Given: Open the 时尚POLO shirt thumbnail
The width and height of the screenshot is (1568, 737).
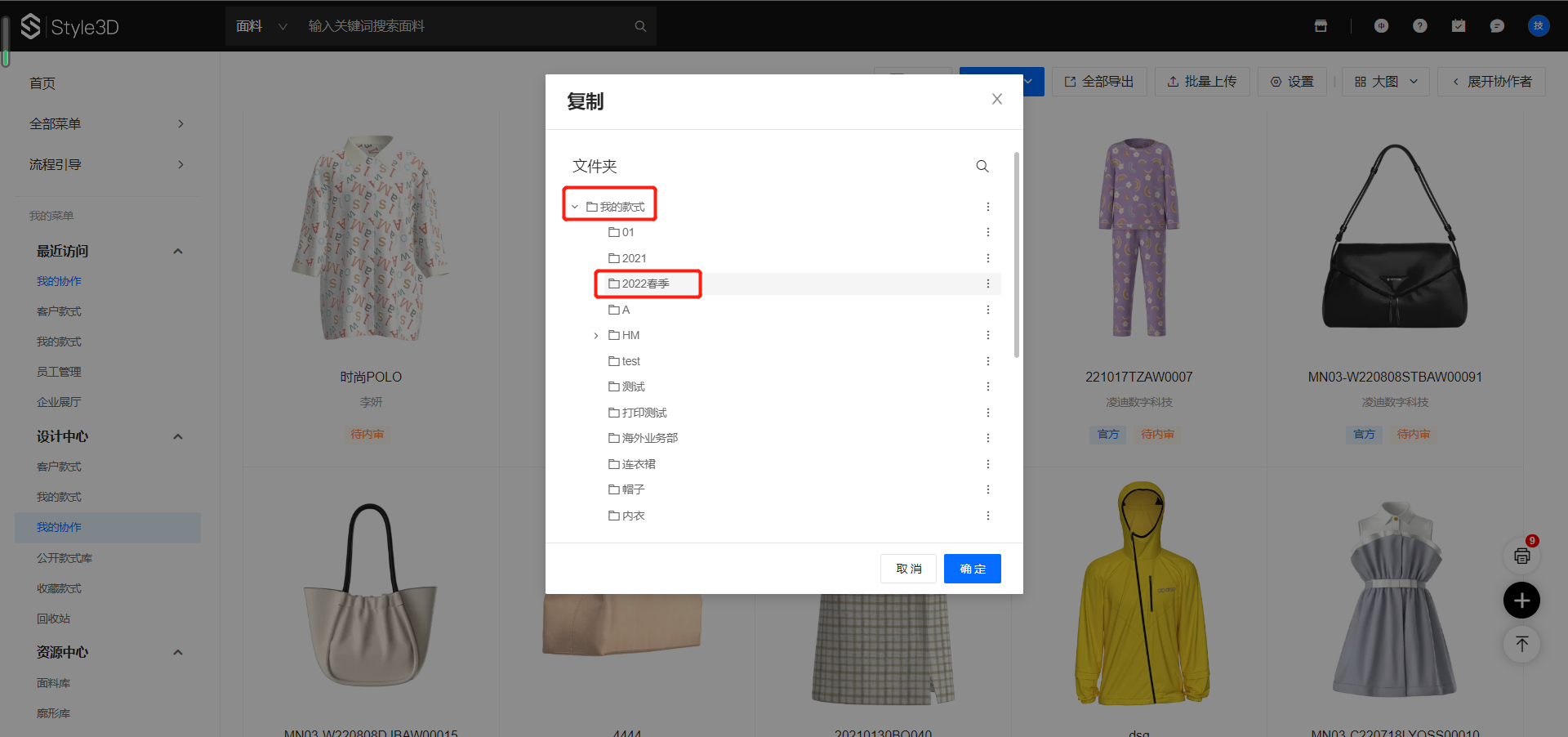Looking at the screenshot, I should click(x=371, y=238).
